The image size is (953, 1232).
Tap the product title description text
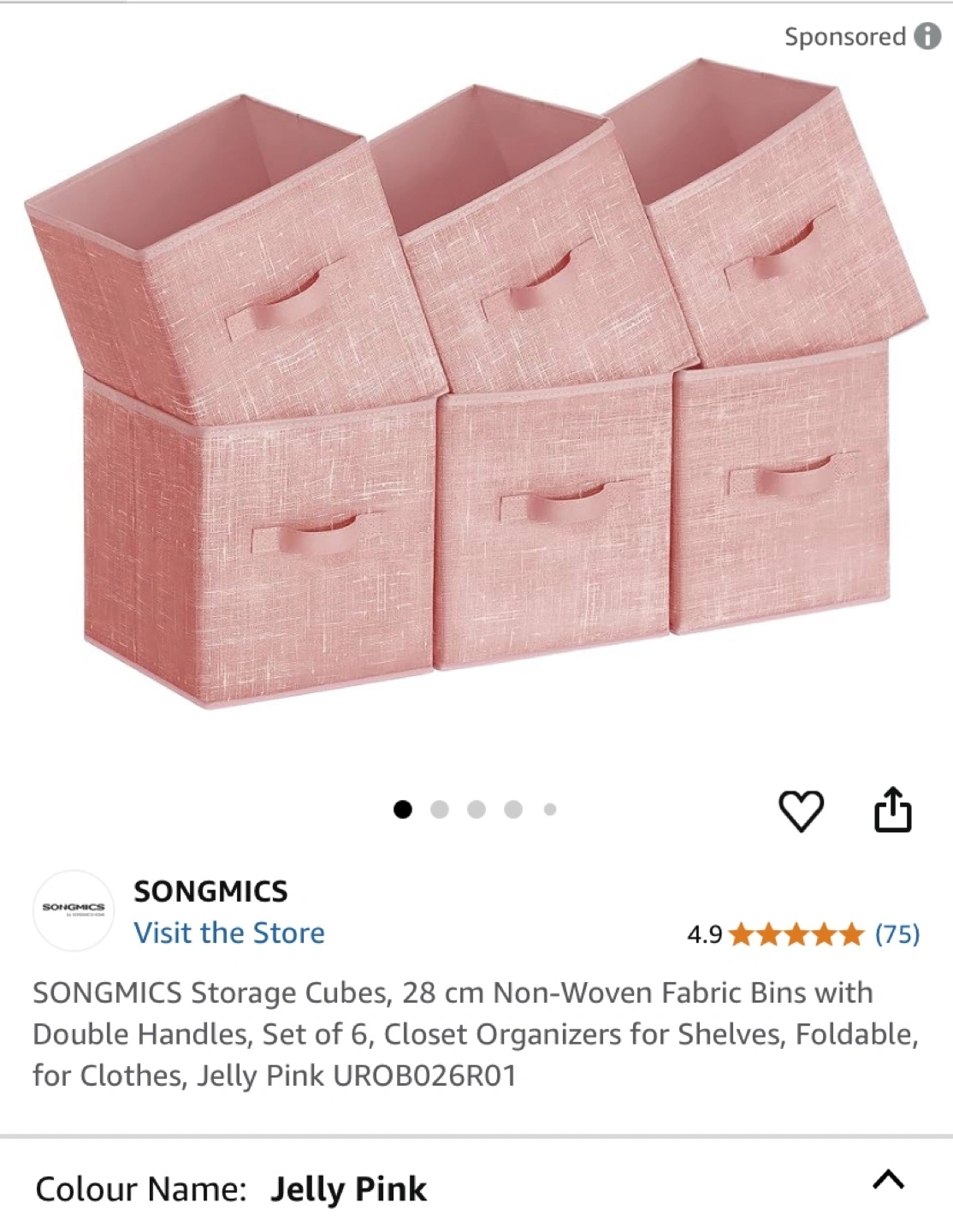click(476, 1034)
